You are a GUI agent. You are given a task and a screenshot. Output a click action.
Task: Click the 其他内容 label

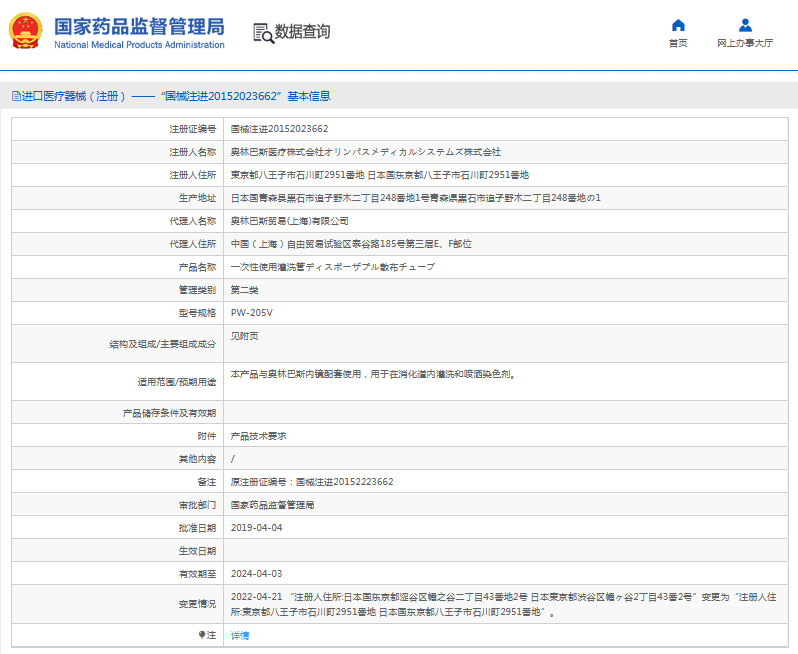197,459
